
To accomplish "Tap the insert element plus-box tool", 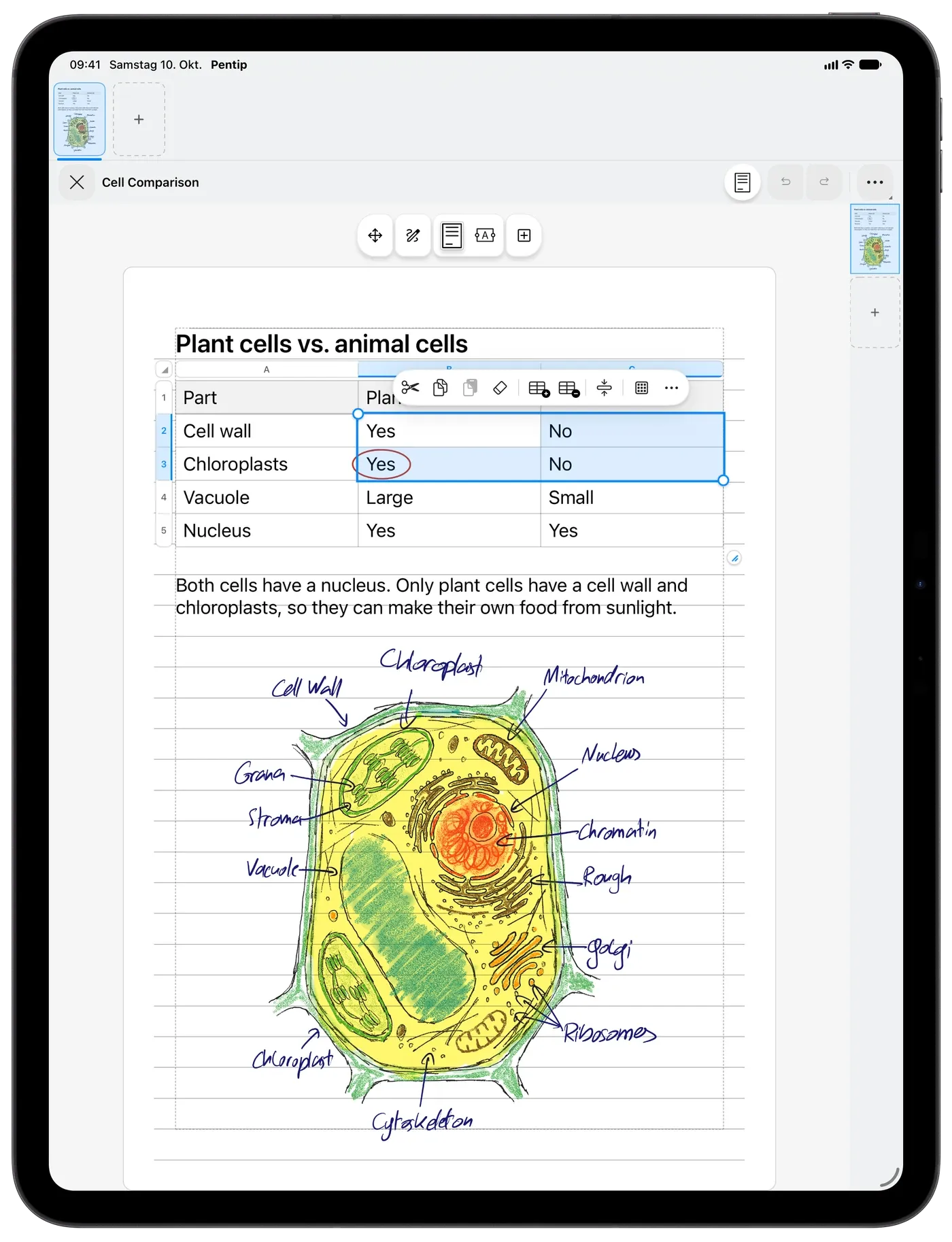I will (x=524, y=235).
